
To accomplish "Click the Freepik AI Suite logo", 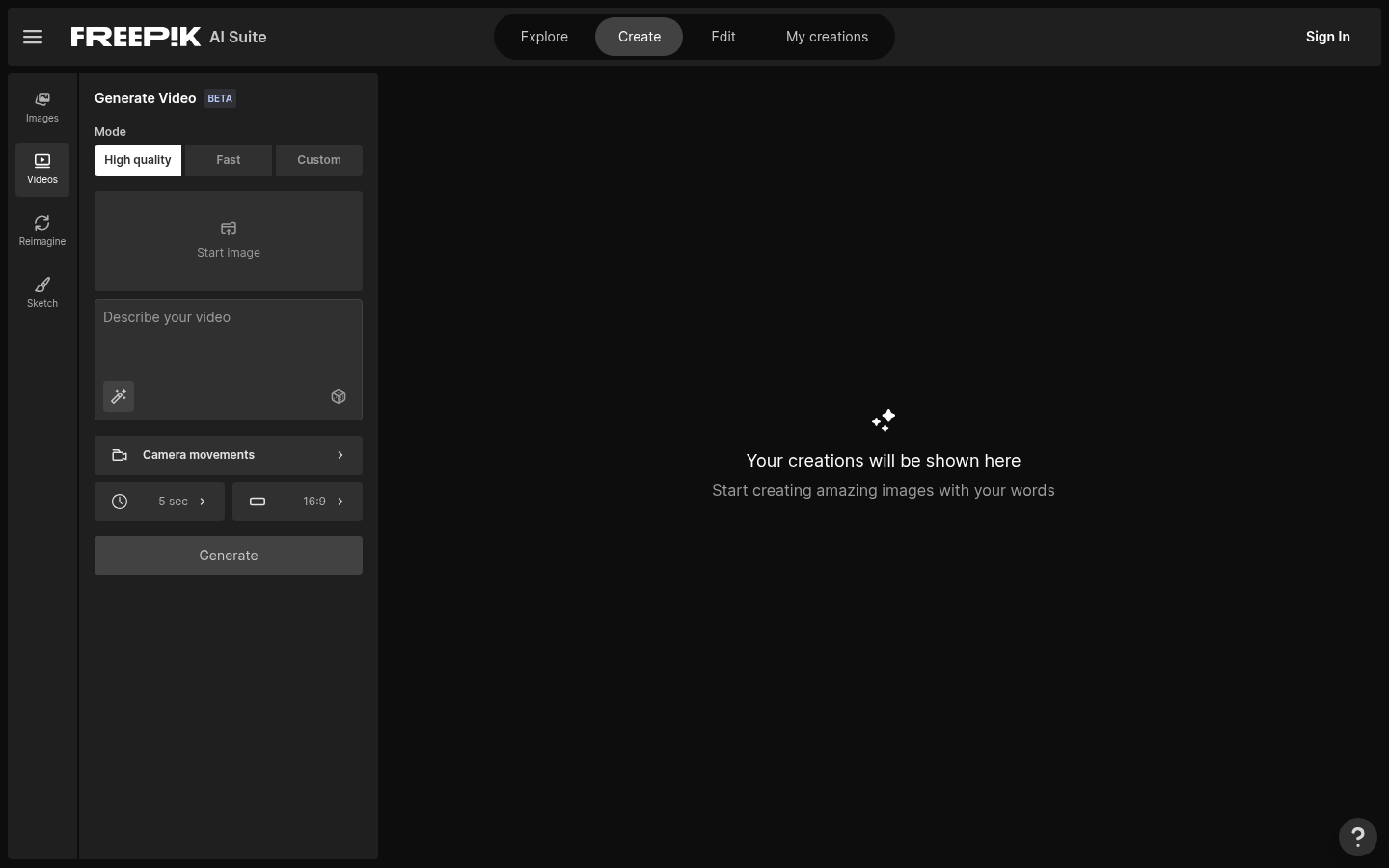I will click(136, 37).
